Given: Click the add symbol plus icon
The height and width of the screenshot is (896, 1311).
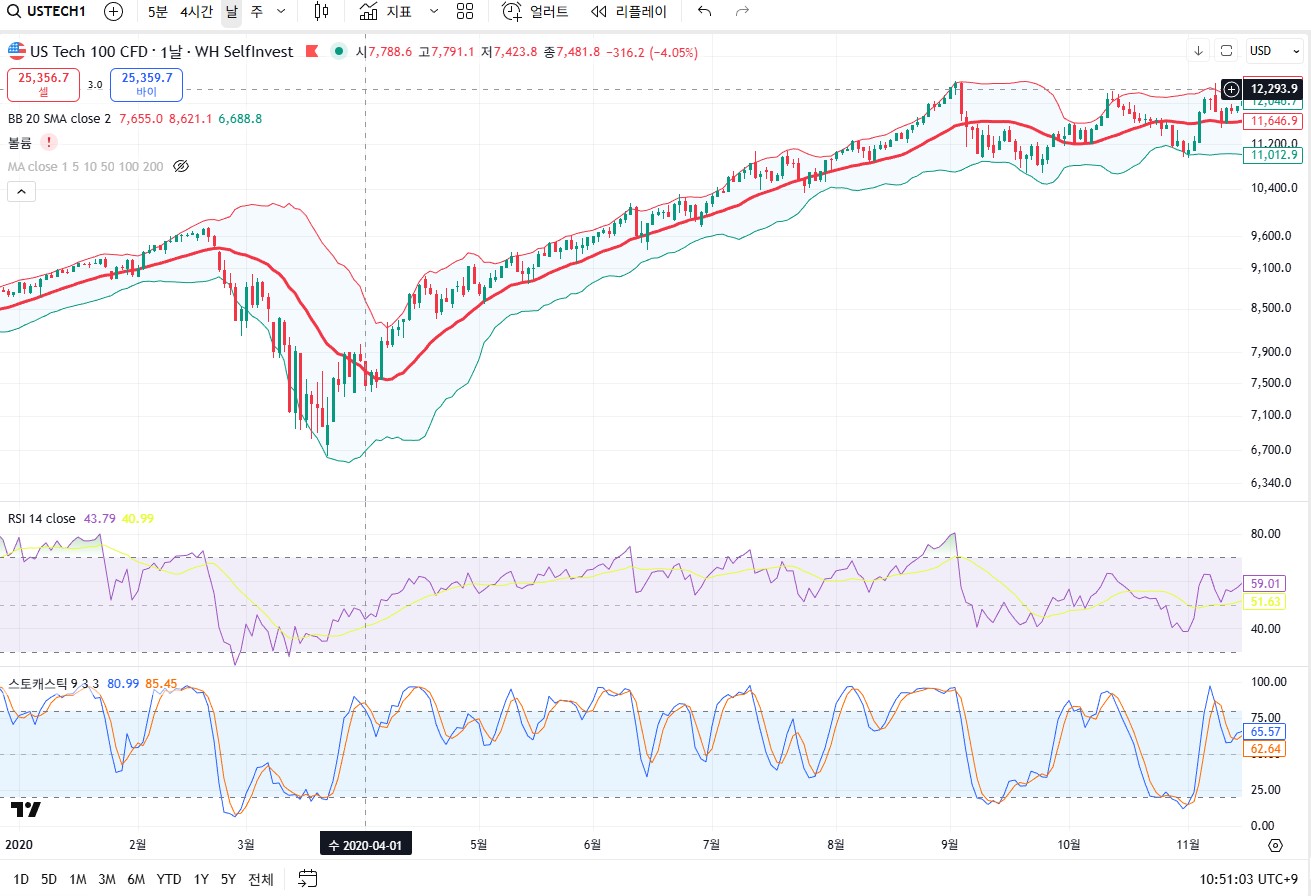Looking at the screenshot, I should (114, 12).
